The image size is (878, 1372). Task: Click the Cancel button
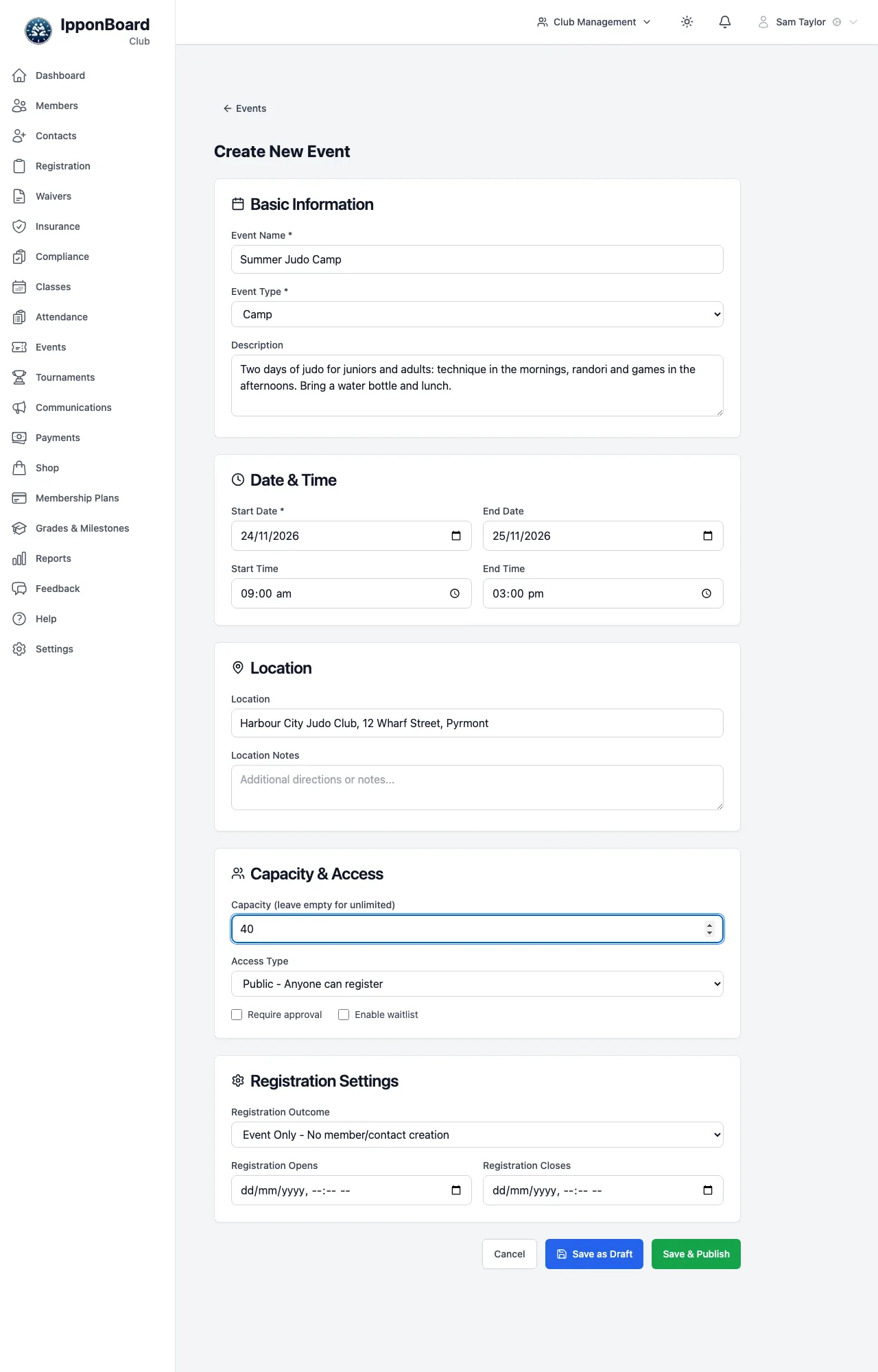[510, 1254]
